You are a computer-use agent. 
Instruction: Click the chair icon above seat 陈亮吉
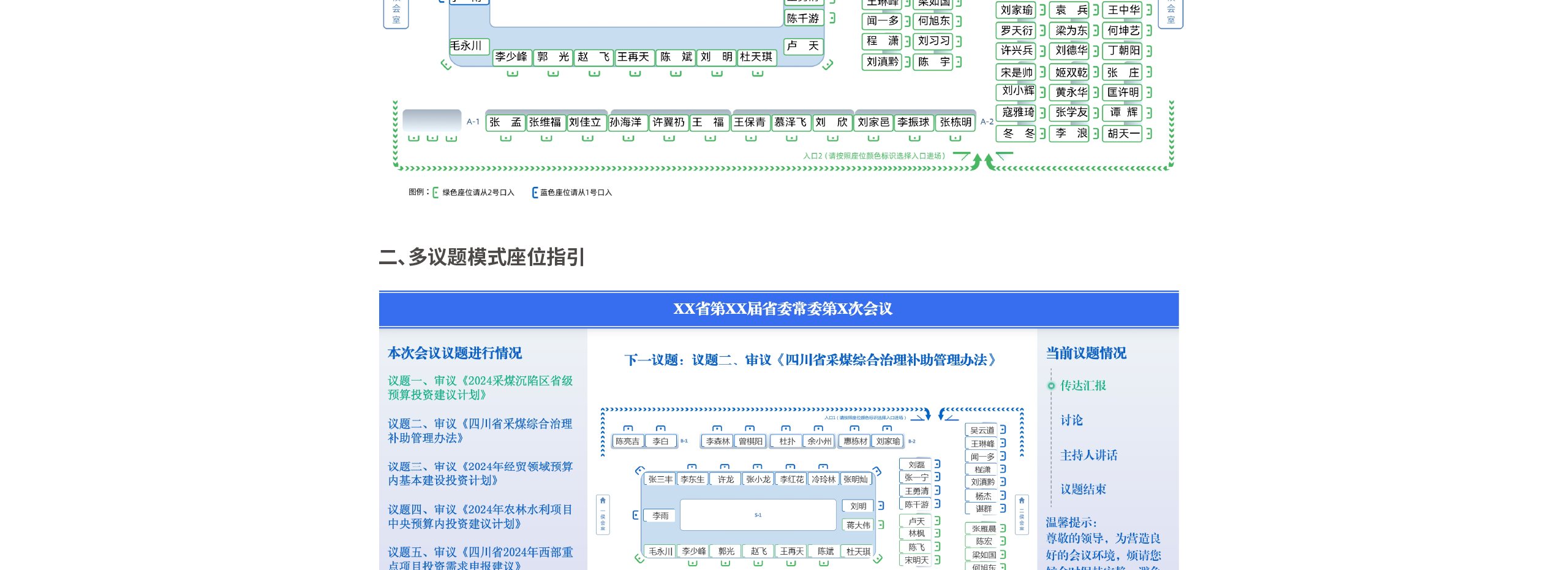click(x=628, y=428)
